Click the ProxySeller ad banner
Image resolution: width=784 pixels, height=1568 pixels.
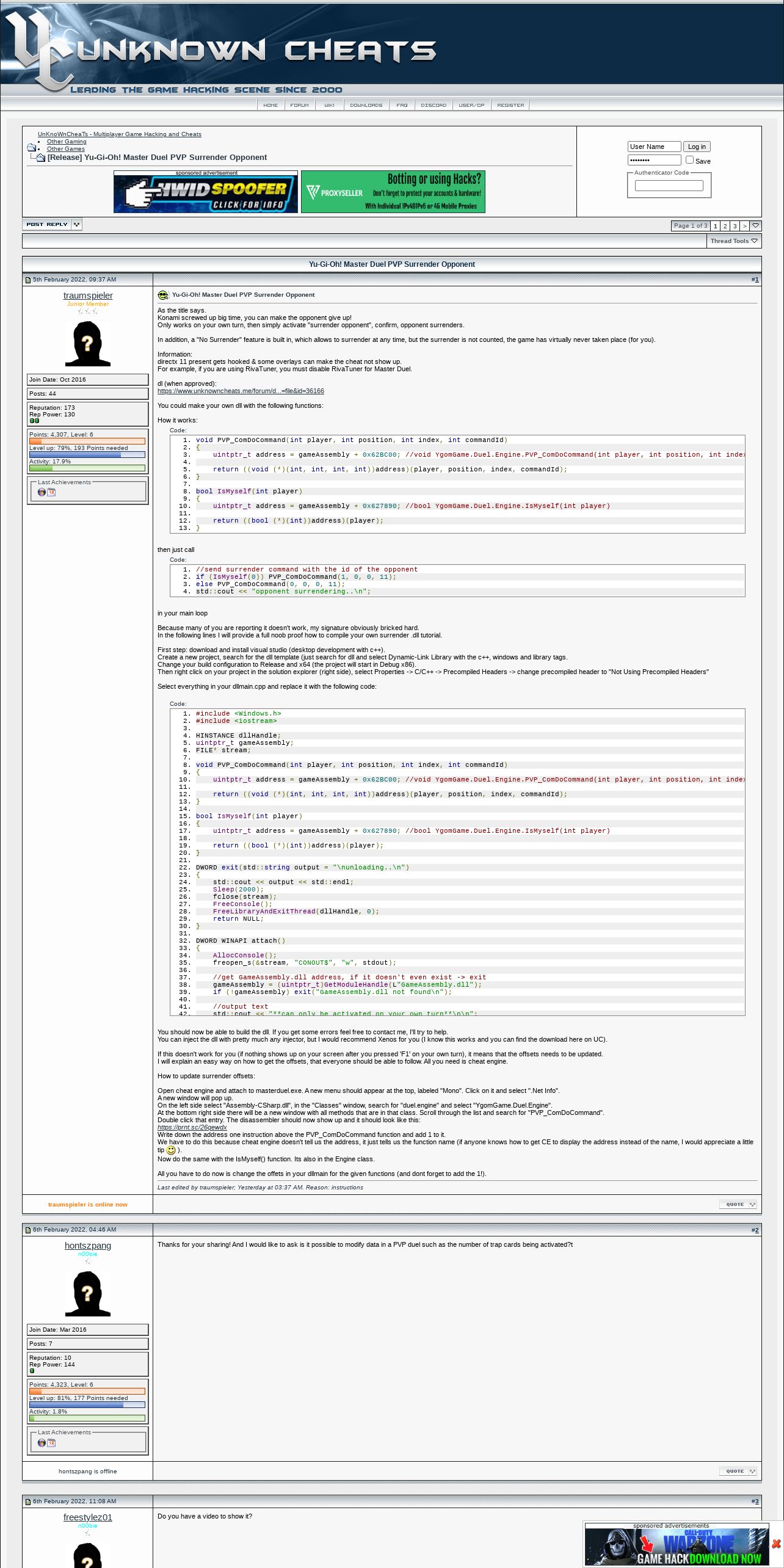click(393, 192)
